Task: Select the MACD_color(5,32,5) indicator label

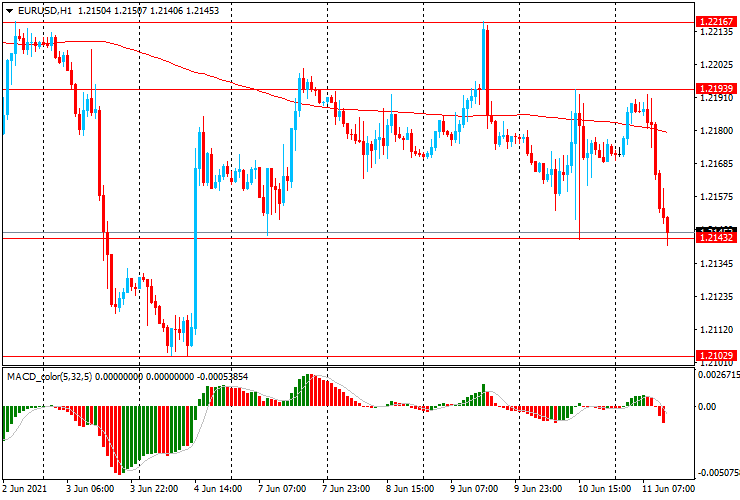Action: point(50,377)
